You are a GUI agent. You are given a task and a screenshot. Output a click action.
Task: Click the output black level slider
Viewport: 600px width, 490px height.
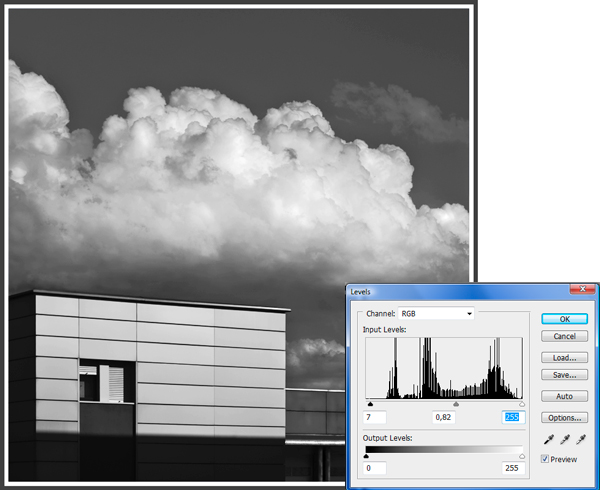click(x=367, y=455)
